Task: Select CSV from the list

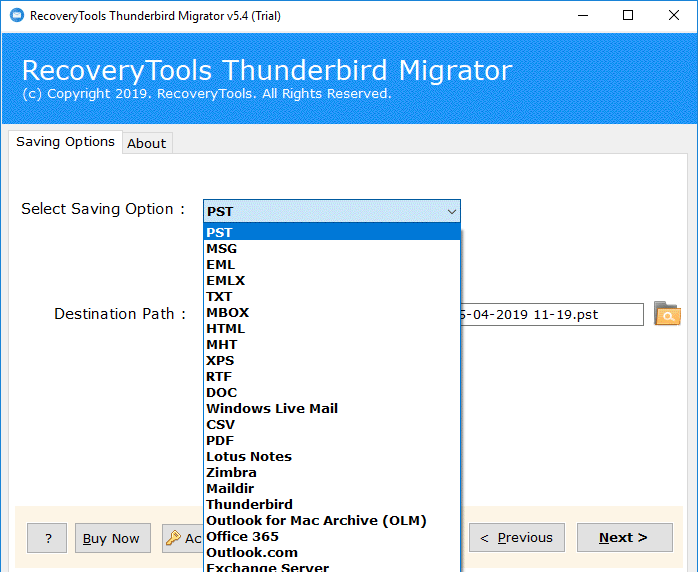Action: (332, 425)
